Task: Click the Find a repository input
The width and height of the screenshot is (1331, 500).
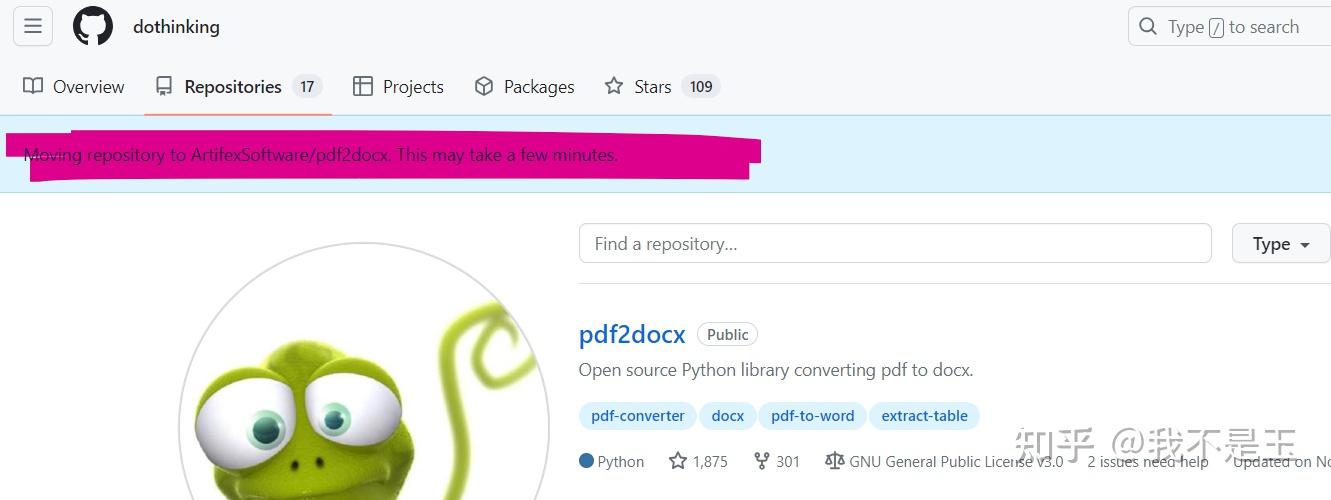Action: (895, 244)
